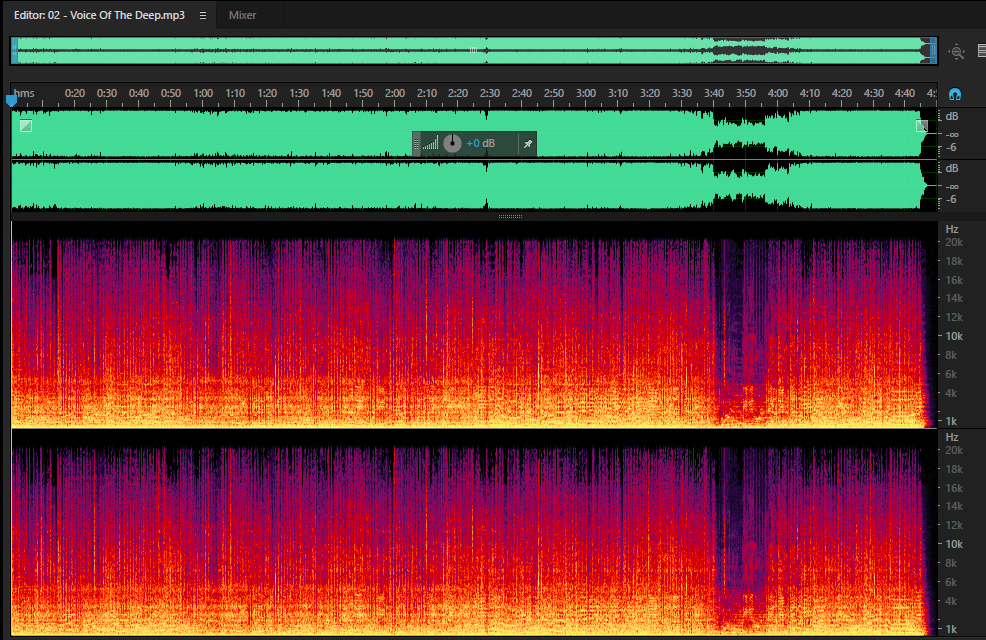This screenshot has width=986, height=640.
Task: Click the +0 dB gain value
Action: coord(480,143)
